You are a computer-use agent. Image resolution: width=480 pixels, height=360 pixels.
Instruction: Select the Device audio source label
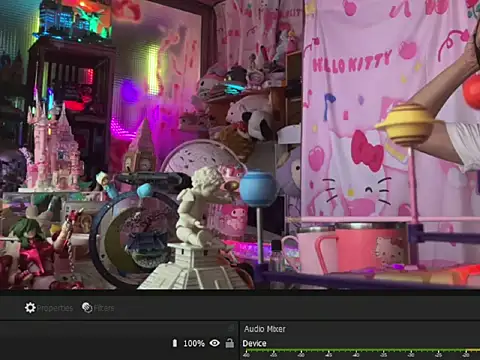point(254,343)
